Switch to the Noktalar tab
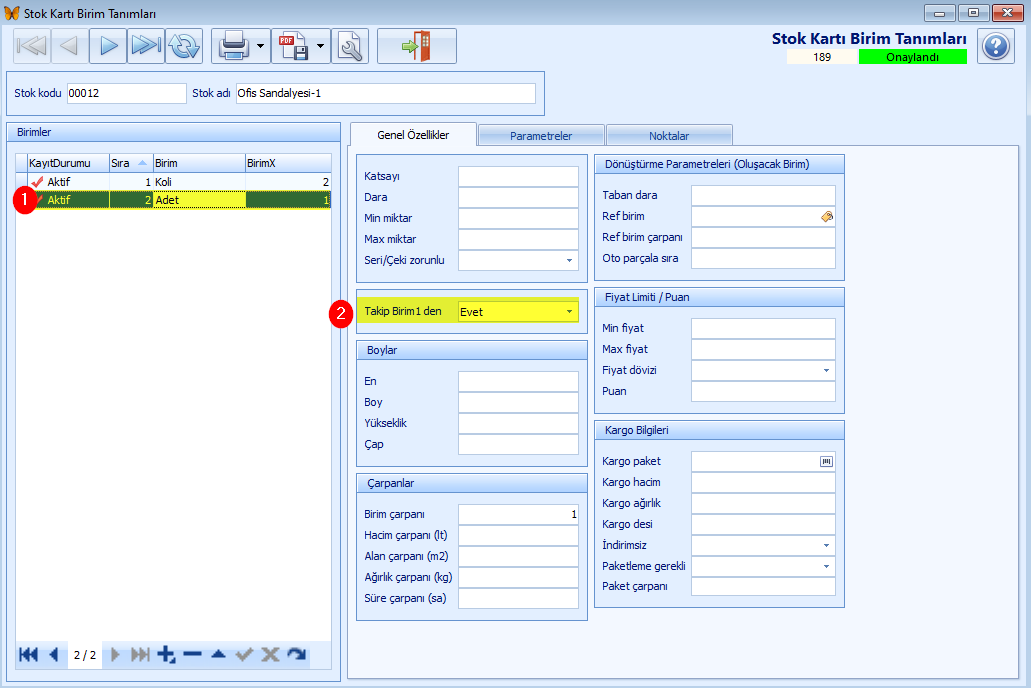 pyautogui.click(x=669, y=135)
